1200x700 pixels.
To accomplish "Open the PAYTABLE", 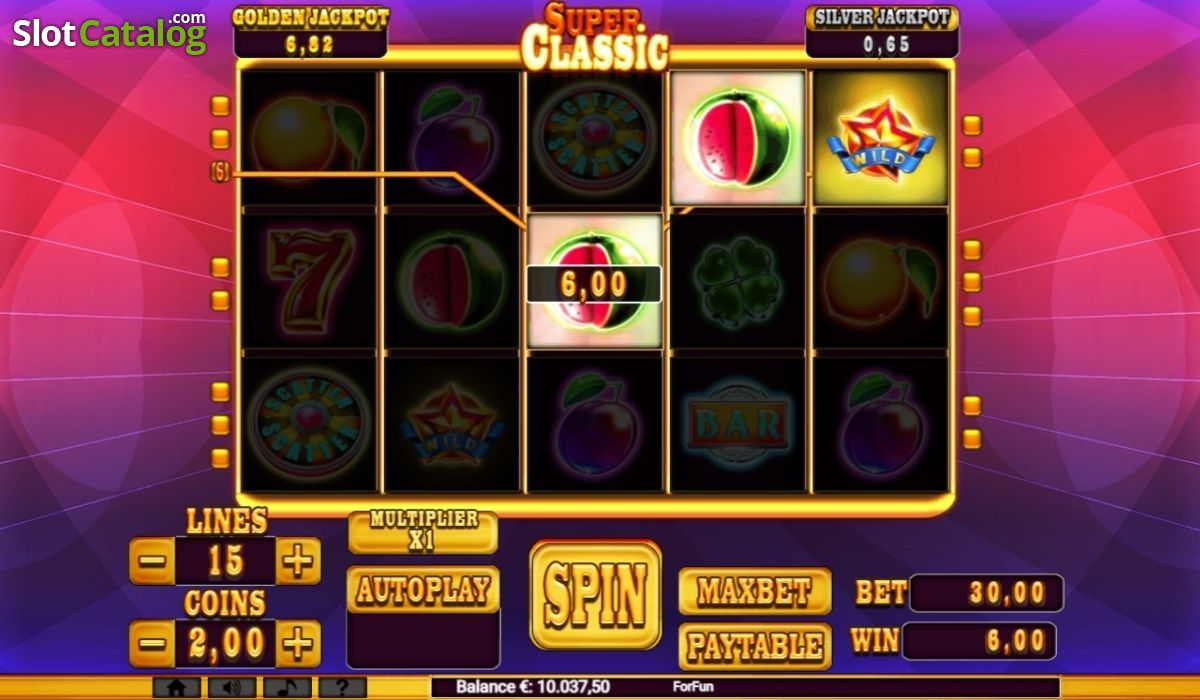I will 755,647.
